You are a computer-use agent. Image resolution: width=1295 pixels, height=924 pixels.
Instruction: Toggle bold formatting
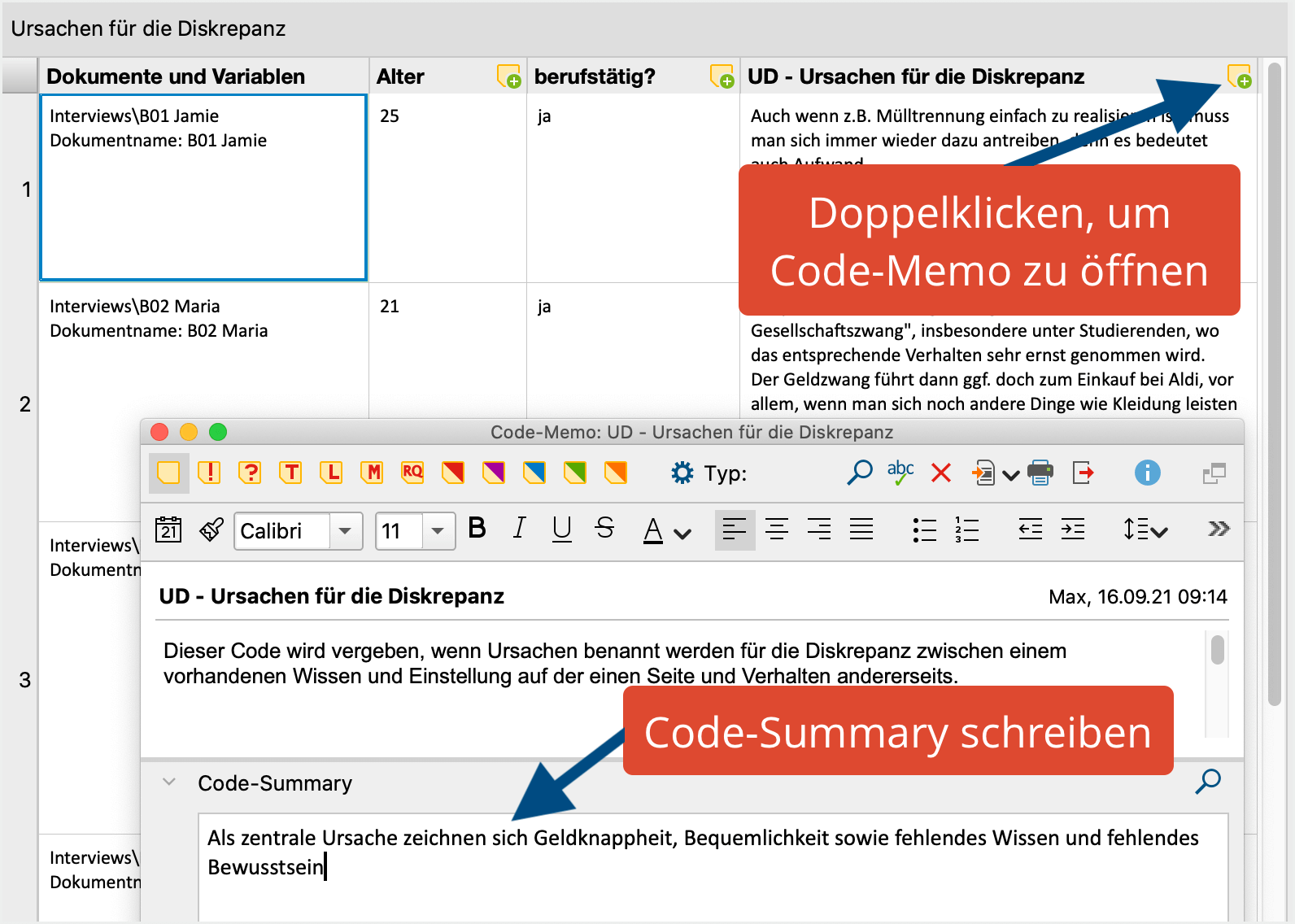(477, 529)
